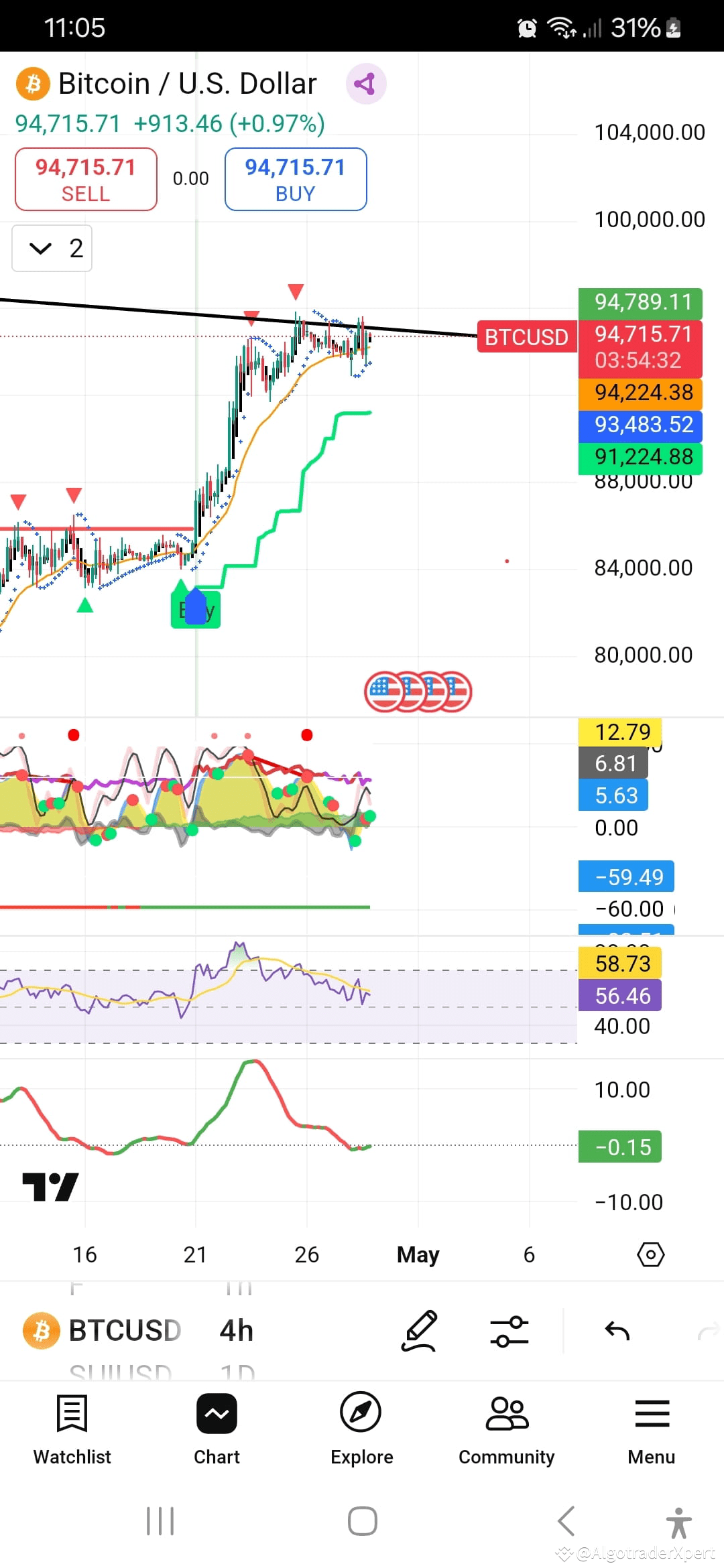Open the BTCUSD symbol selector
Screen dimensions: 724x1568
click(x=102, y=1330)
